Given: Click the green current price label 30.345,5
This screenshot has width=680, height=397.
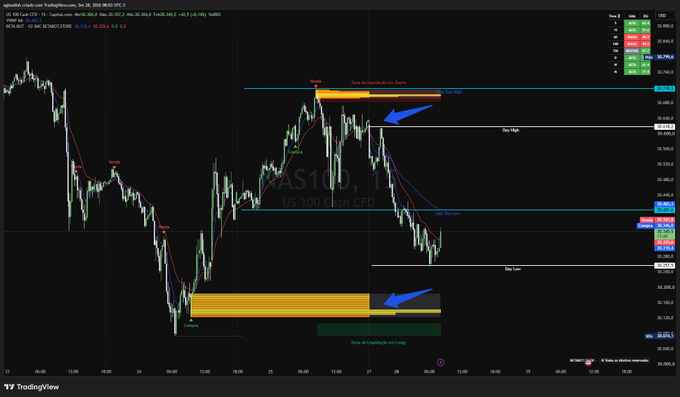Looking at the screenshot, I should [664, 233].
